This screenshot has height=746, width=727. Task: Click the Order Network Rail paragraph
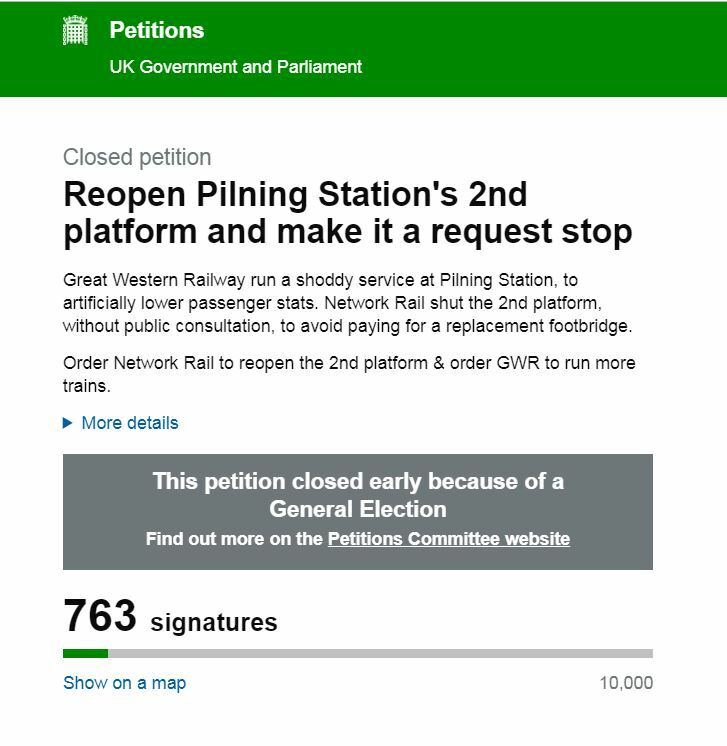coord(349,374)
